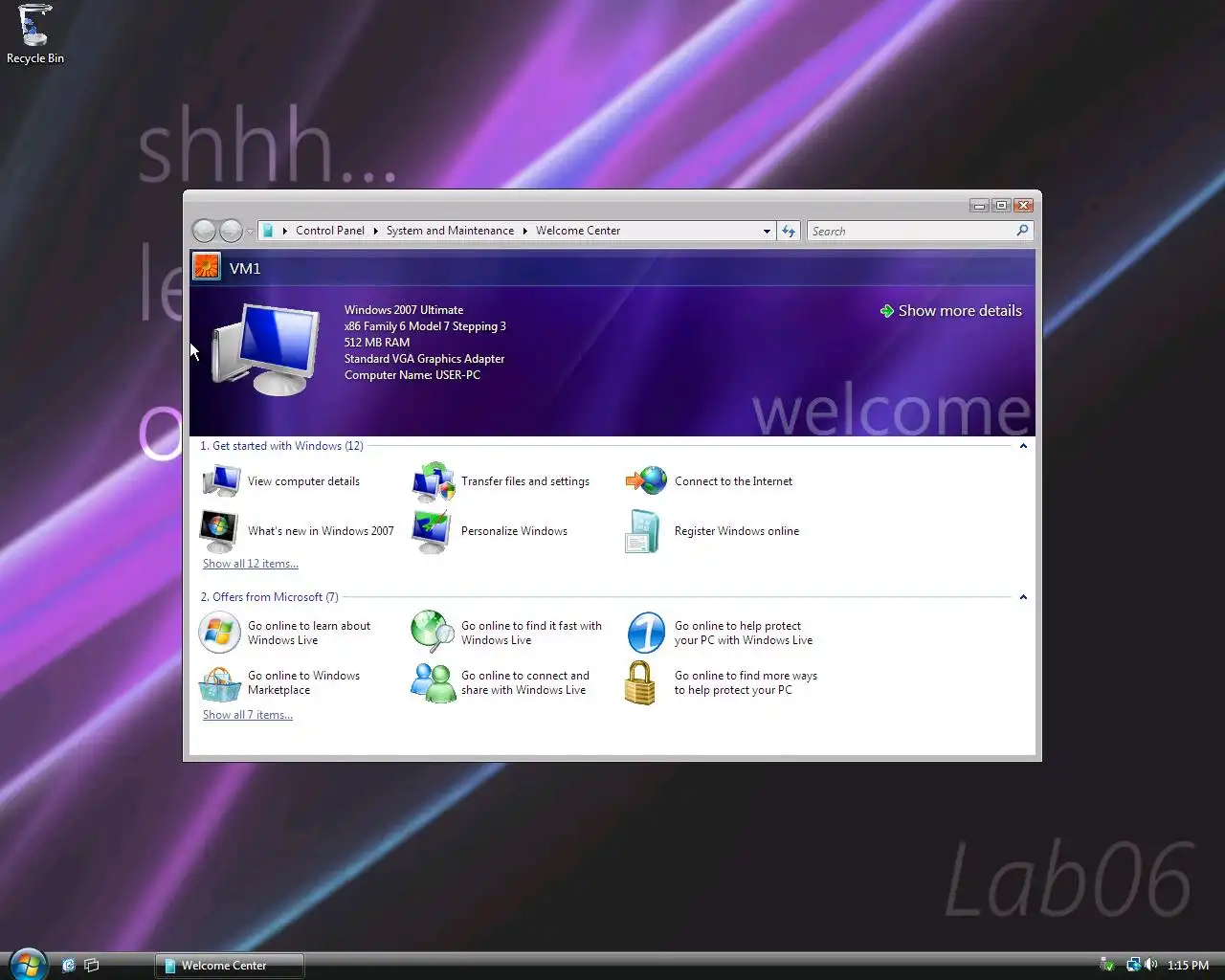Click the find it fast magnifier icon
Screen dimensions: 1225x980
pyautogui.click(x=433, y=632)
